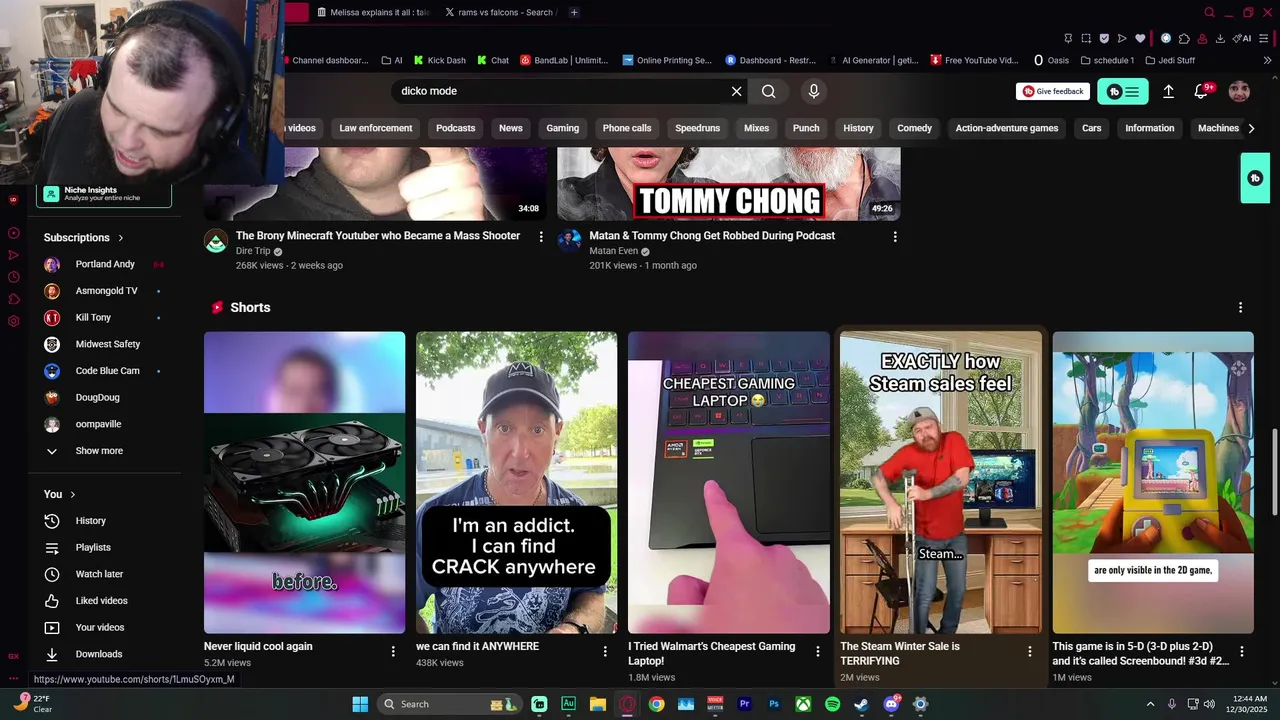
Task: Open taskbar volume control
Action: (1209, 704)
